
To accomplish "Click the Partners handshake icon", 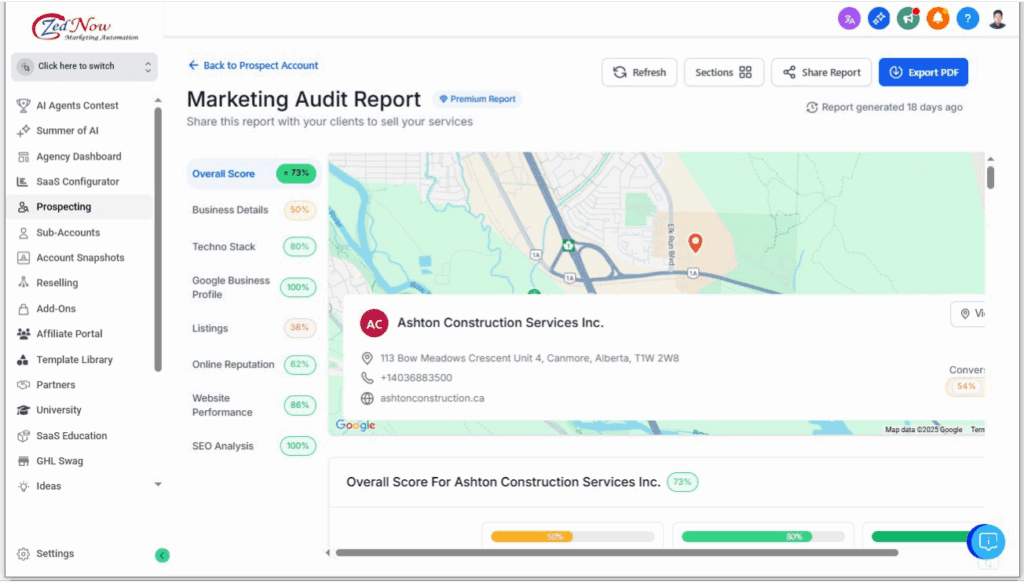I will (24, 385).
